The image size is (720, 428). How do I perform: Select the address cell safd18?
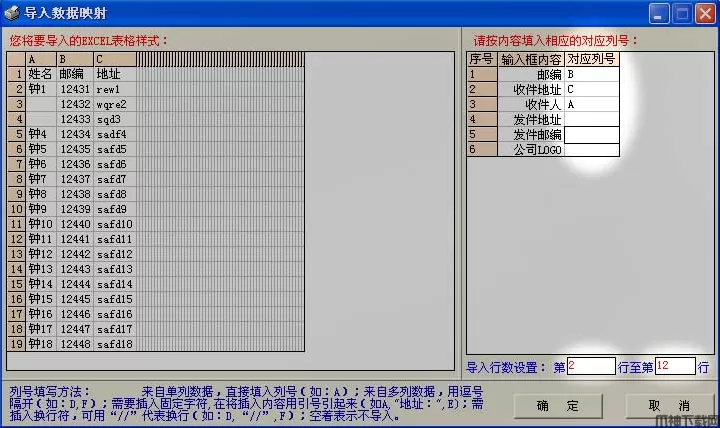pos(114,344)
